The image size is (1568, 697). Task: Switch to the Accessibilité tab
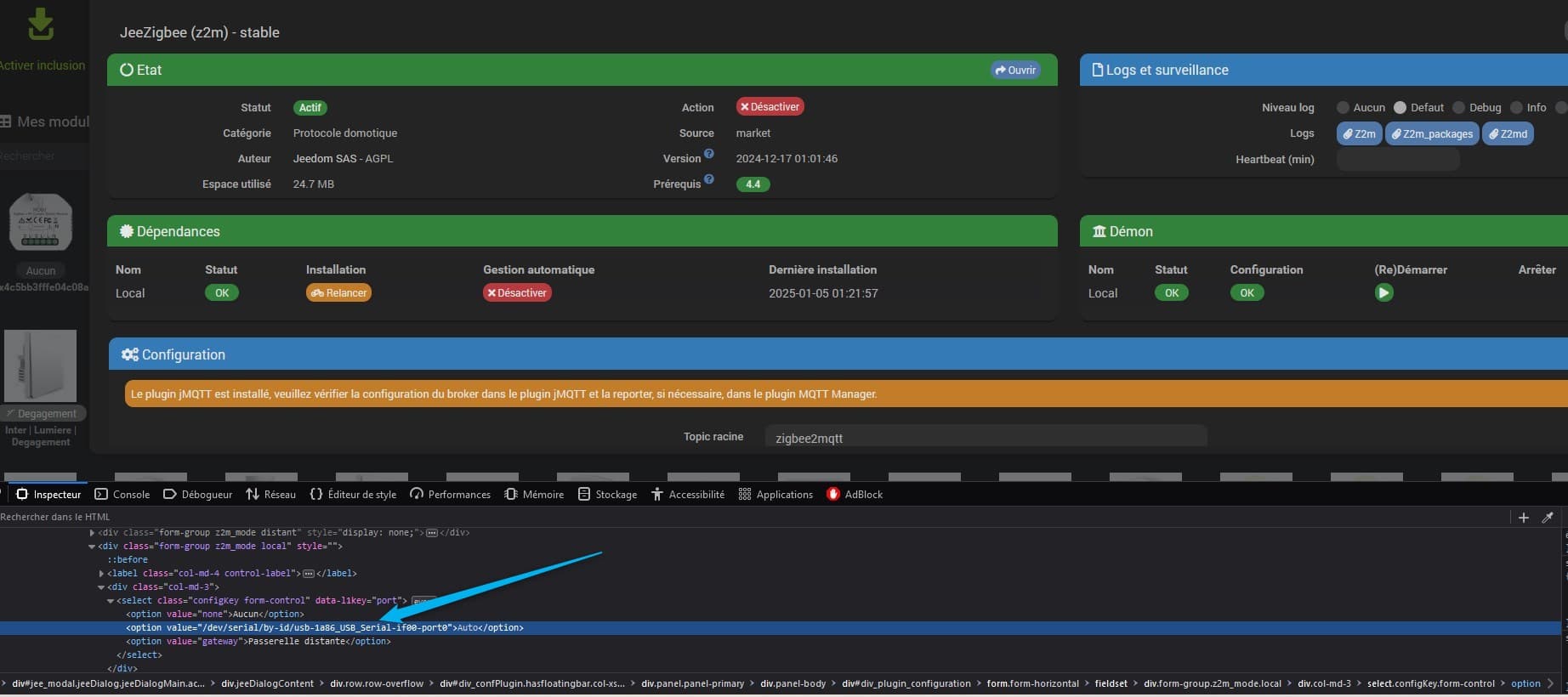tap(688, 494)
